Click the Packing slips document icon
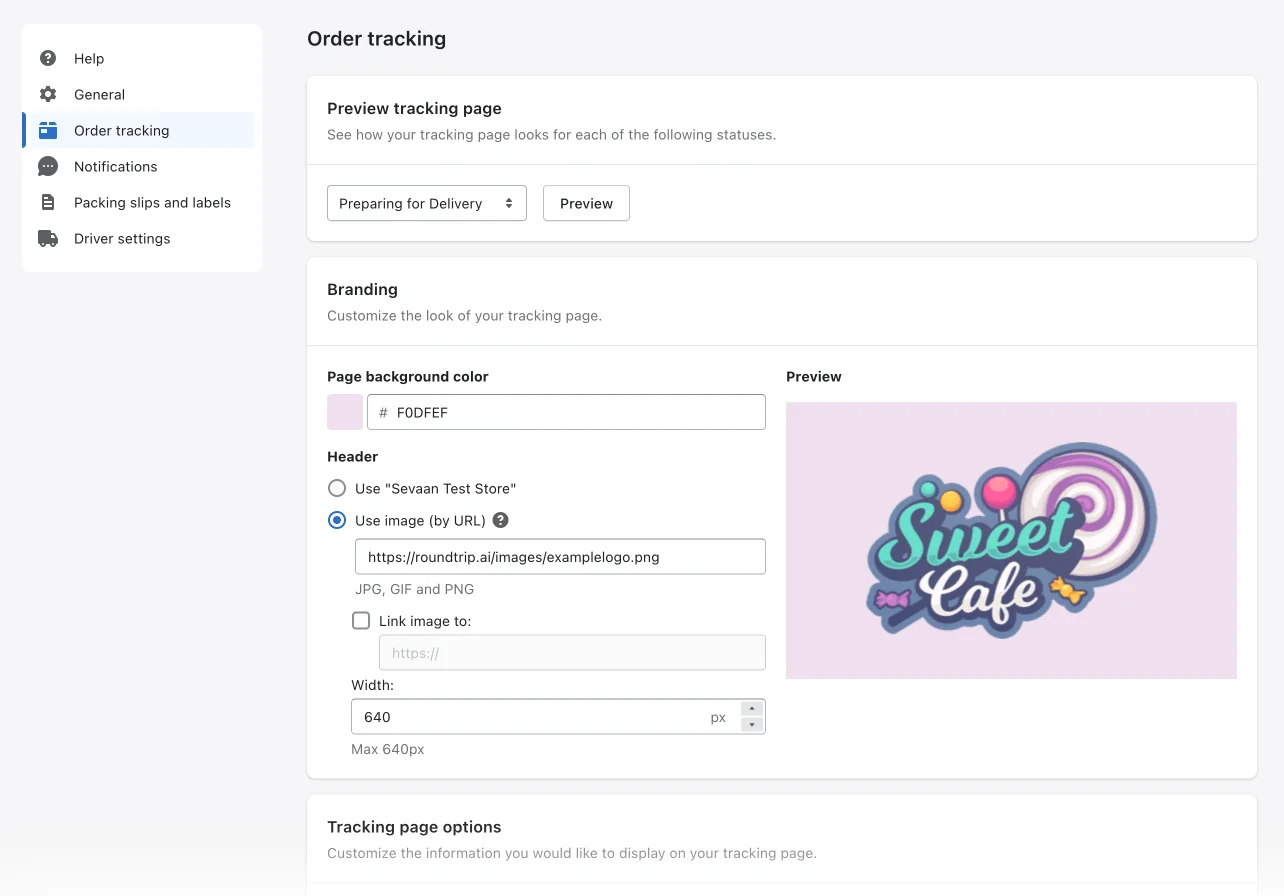This screenshot has height=896, width=1284. coord(48,202)
